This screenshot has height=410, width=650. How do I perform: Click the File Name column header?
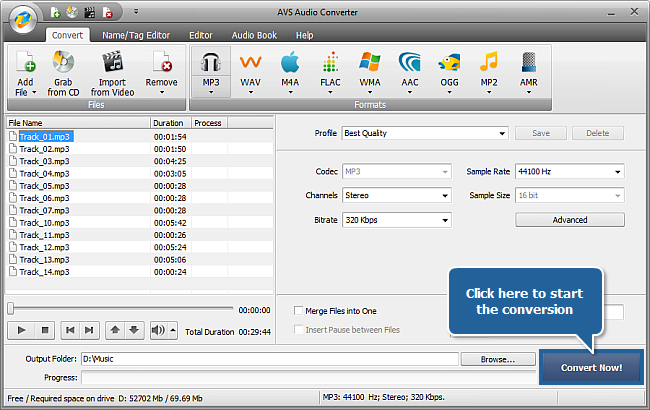(x=78, y=123)
